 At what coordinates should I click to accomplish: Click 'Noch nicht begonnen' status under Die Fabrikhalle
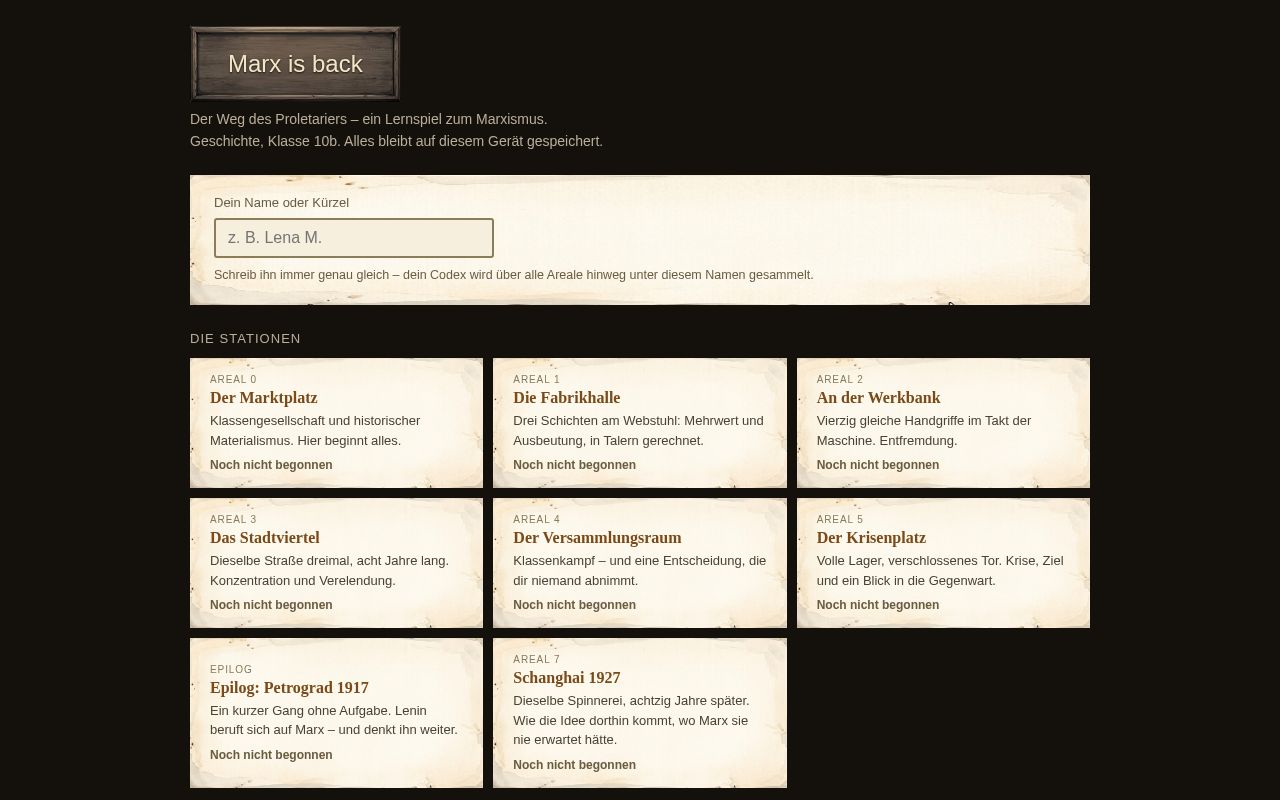tap(574, 465)
